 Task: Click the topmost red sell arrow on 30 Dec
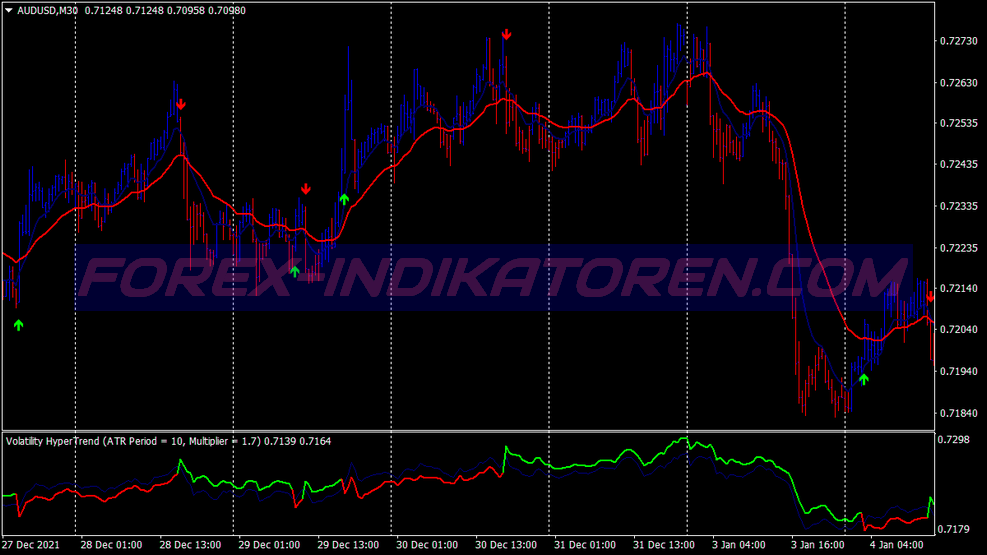[506, 34]
